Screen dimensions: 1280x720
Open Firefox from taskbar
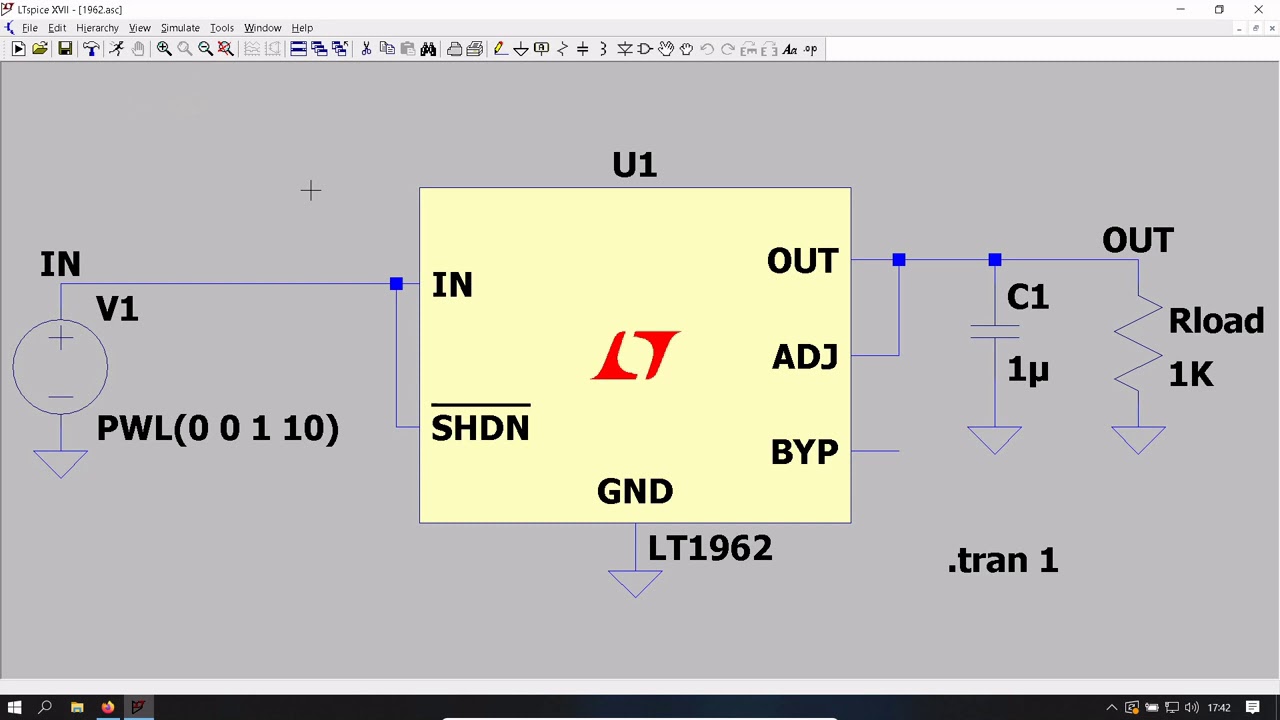(107, 708)
